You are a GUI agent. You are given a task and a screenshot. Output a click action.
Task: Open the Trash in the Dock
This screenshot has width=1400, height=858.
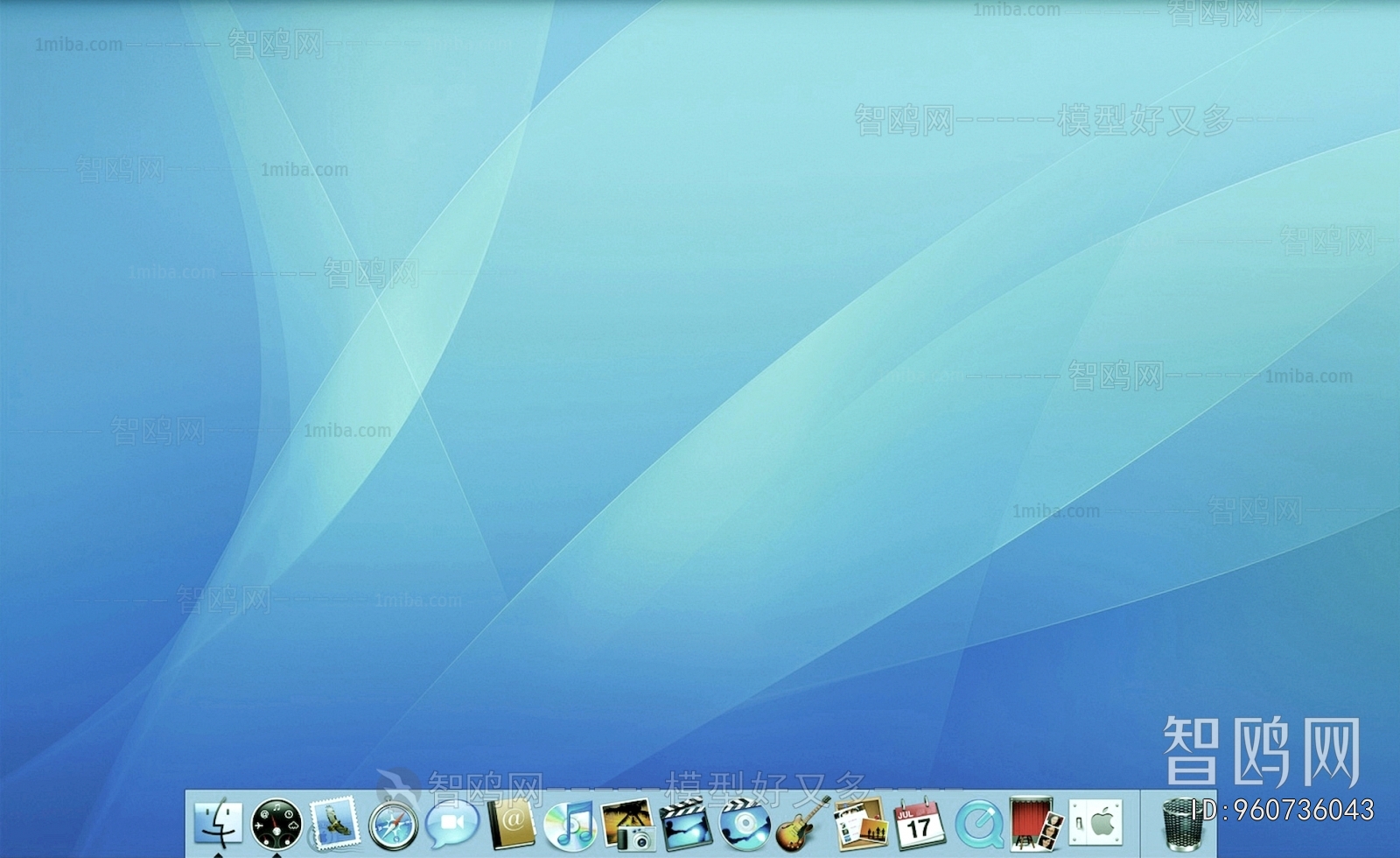tap(1183, 824)
